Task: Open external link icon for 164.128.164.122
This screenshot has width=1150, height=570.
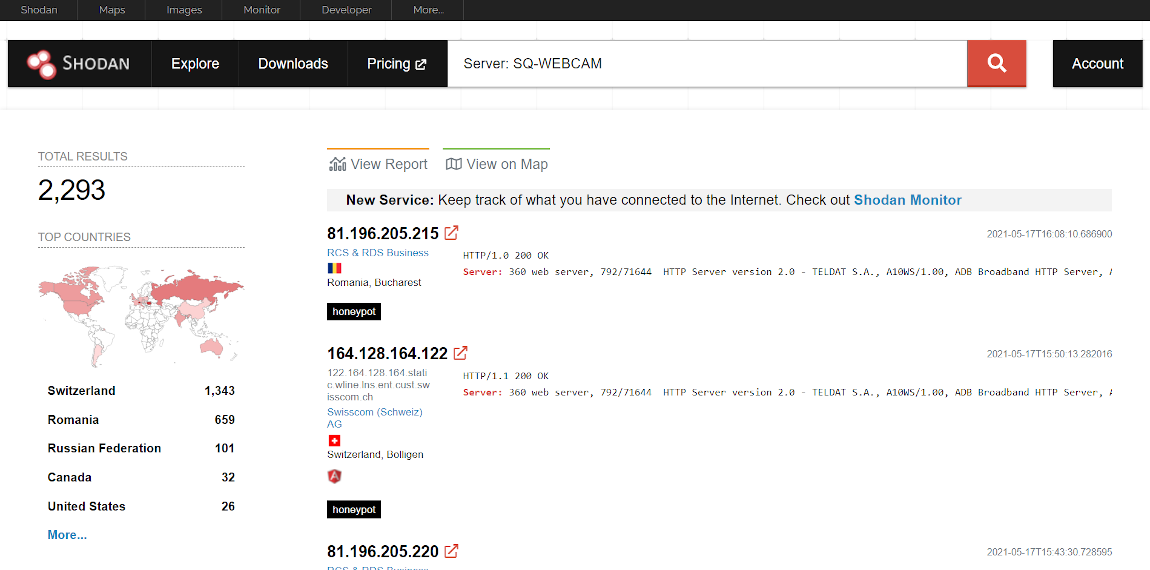Action: pos(461,354)
